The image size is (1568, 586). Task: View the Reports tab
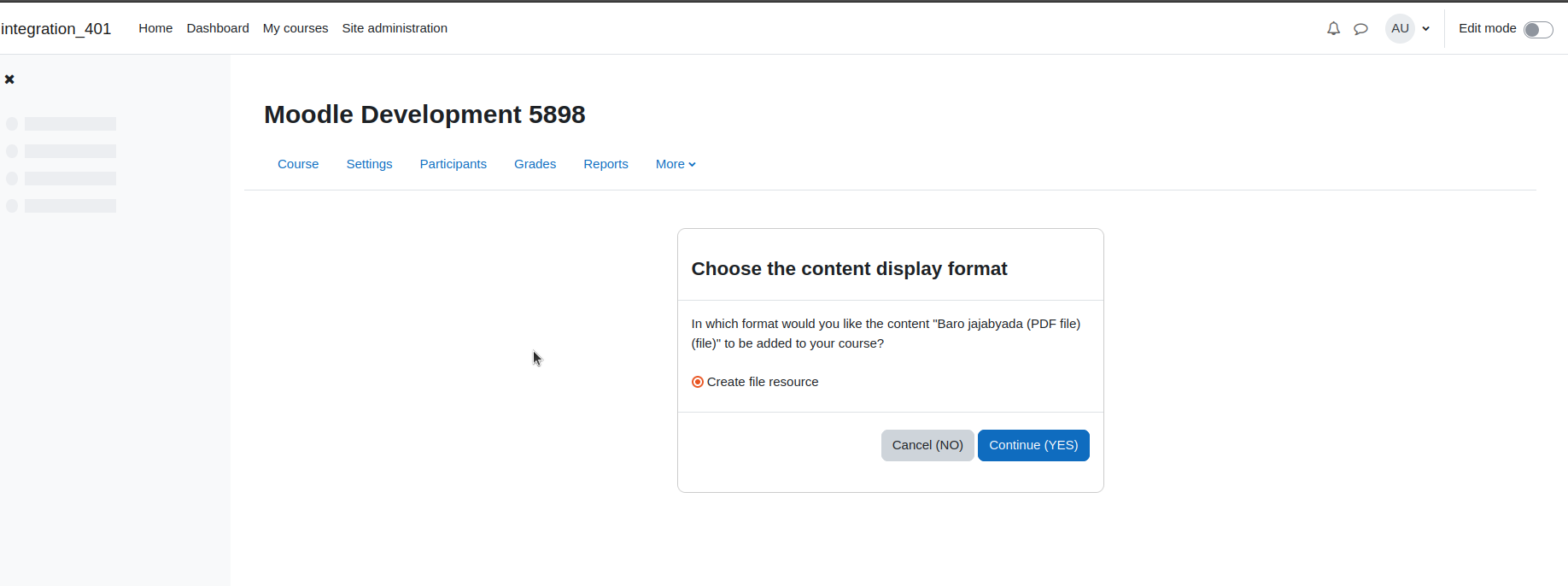606,164
